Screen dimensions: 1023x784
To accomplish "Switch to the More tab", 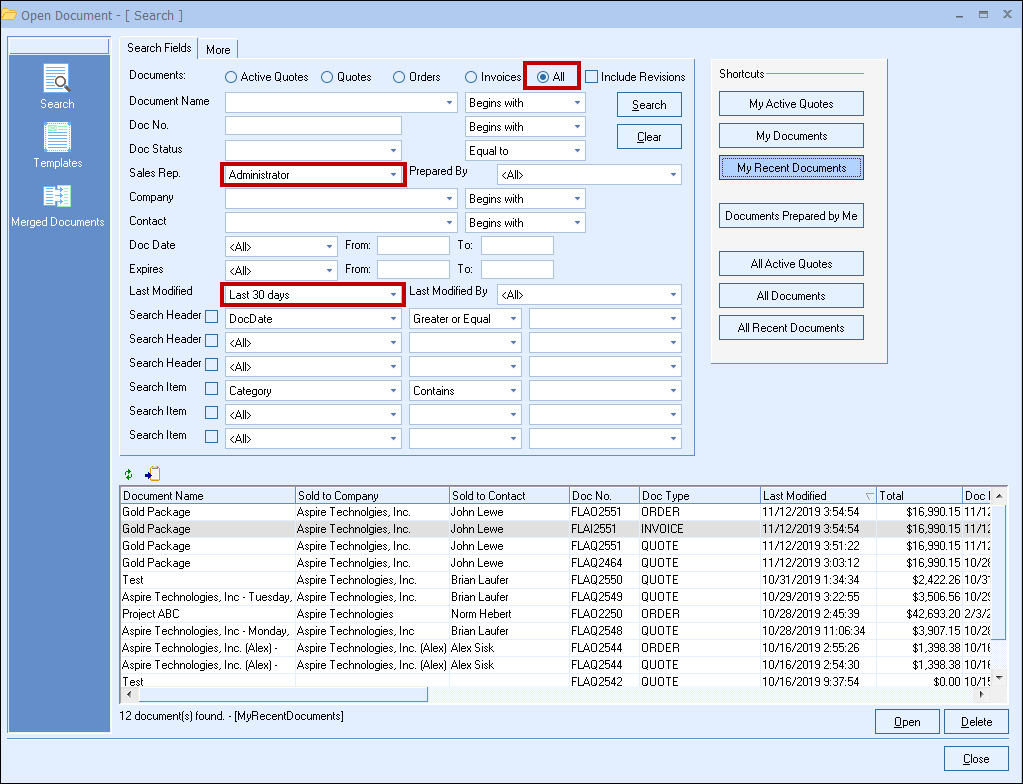I will point(218,50).
